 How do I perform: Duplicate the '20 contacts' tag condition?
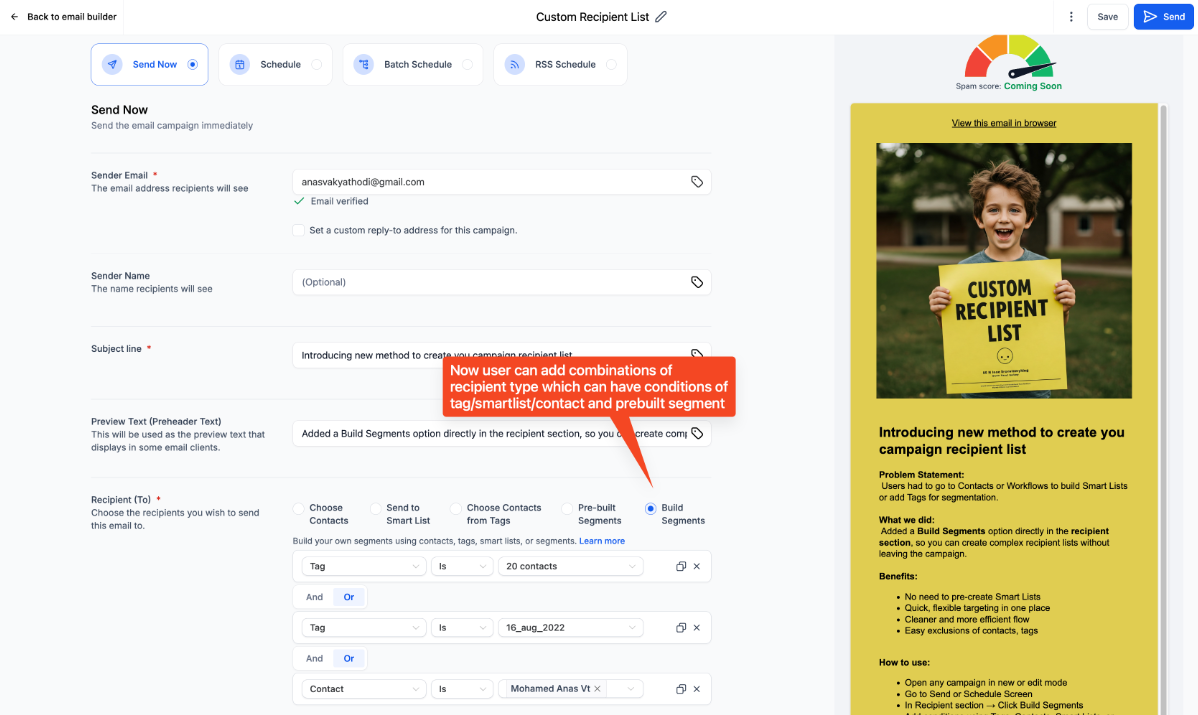681,566
